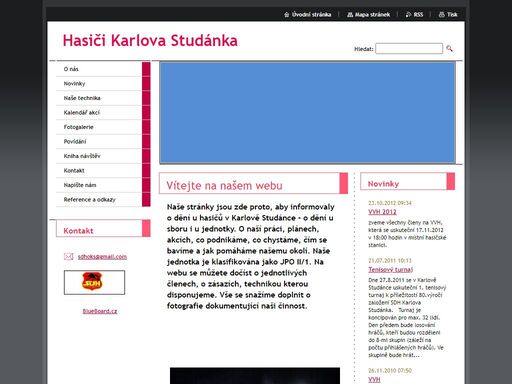The height and width of the screenshot is (384, 512).
Task: Click the Hasiči Karlova Studánka title
Action: point(150,41)
